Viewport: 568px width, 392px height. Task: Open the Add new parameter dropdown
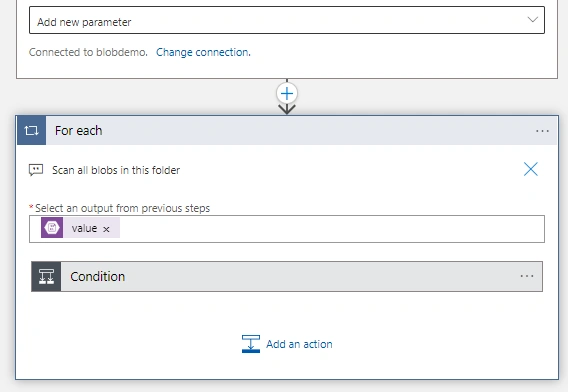click(287, 20)
